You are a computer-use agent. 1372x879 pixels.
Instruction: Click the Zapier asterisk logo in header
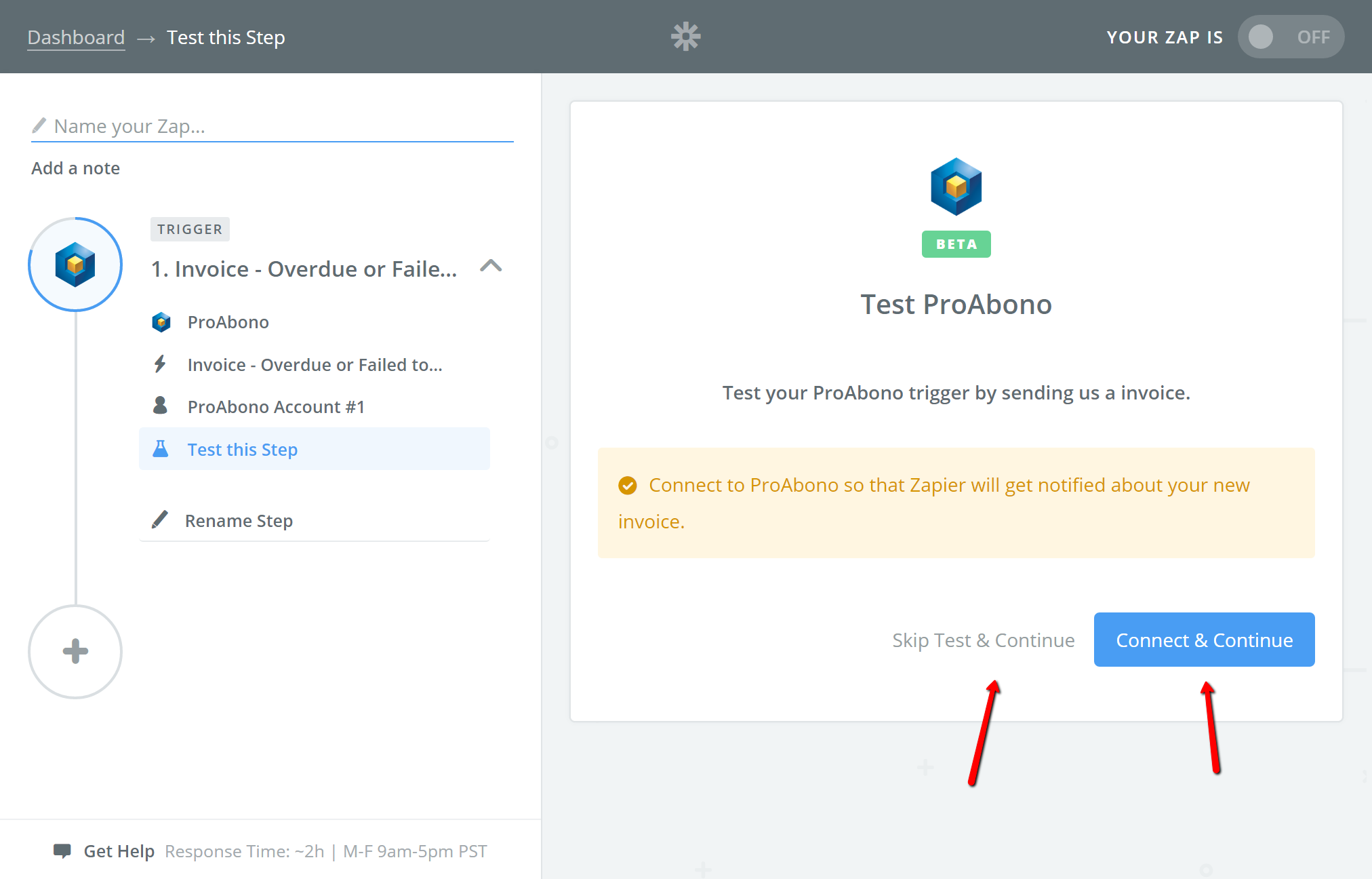685,37
